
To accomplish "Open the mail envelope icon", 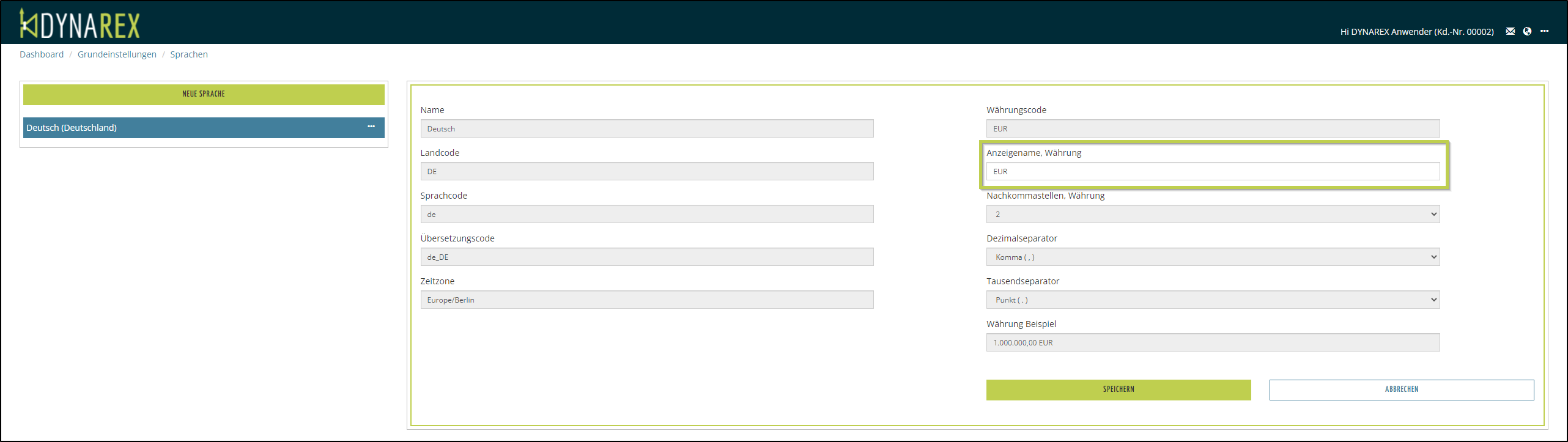I will 1510,31.
